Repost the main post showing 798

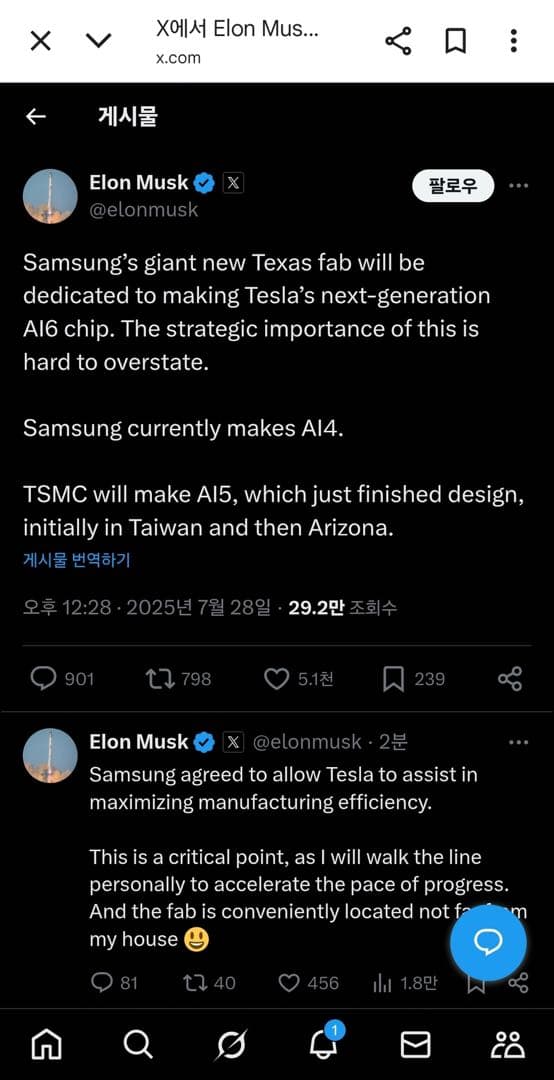178,679
